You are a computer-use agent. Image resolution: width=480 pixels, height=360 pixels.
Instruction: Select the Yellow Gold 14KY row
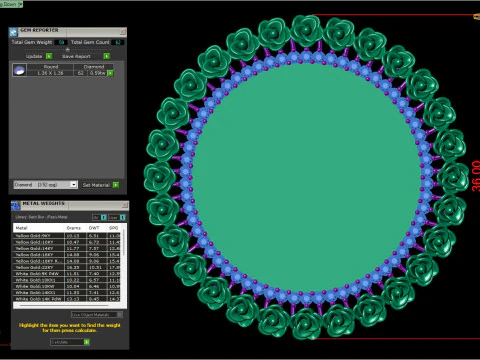click(68, 248)
